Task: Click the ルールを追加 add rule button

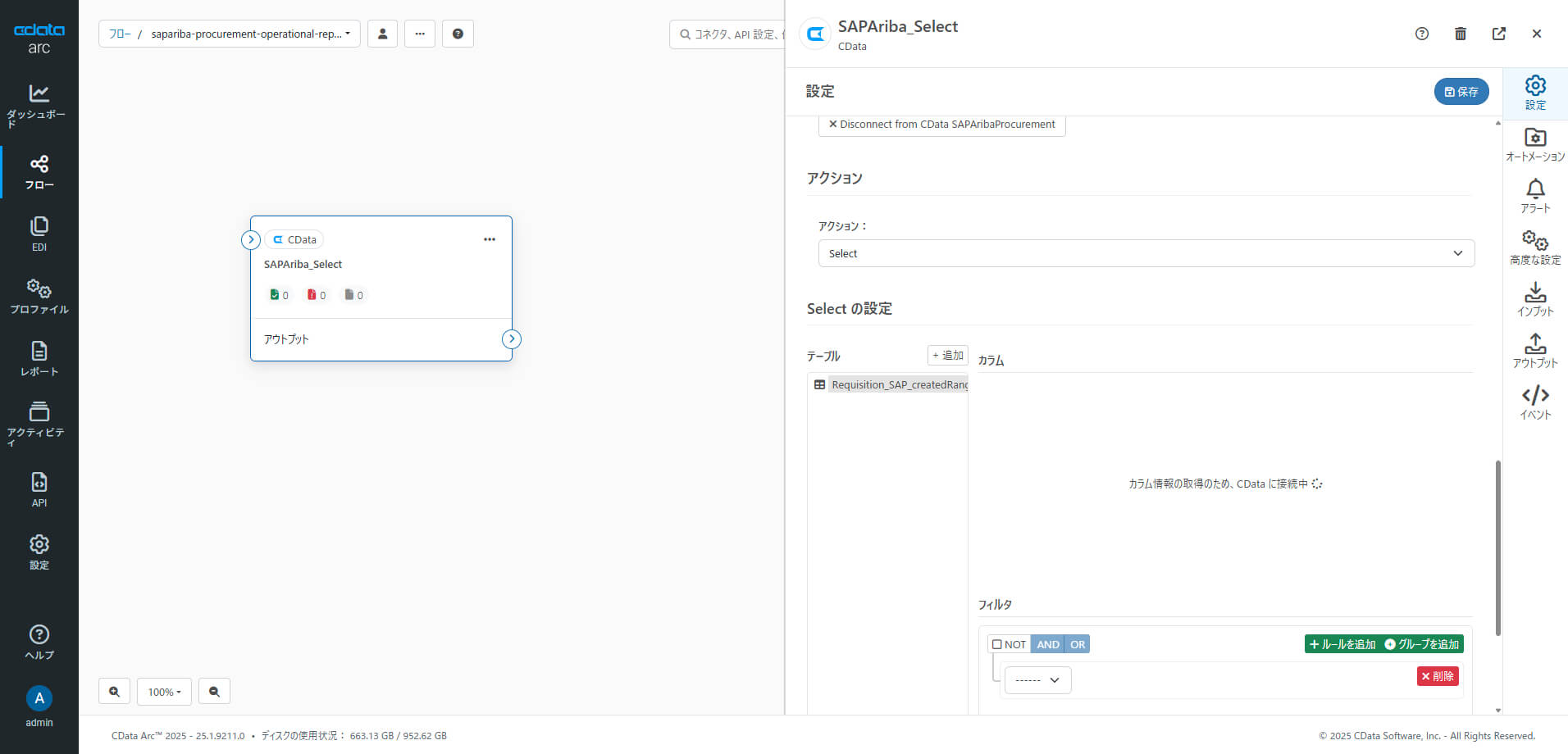Action: [x=1342, y=644]
